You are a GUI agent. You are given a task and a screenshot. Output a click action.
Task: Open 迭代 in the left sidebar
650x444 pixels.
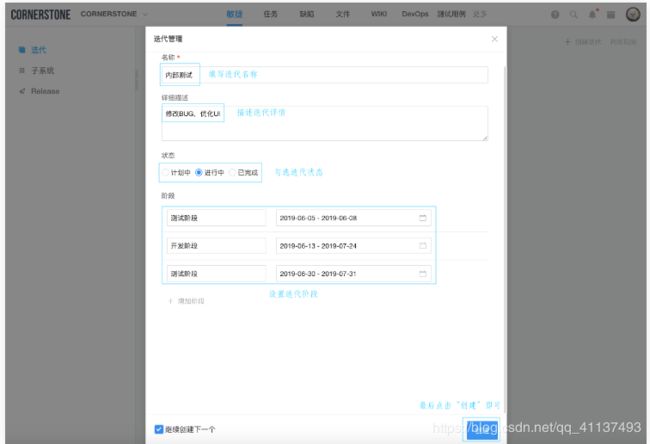tap(39, 50)
